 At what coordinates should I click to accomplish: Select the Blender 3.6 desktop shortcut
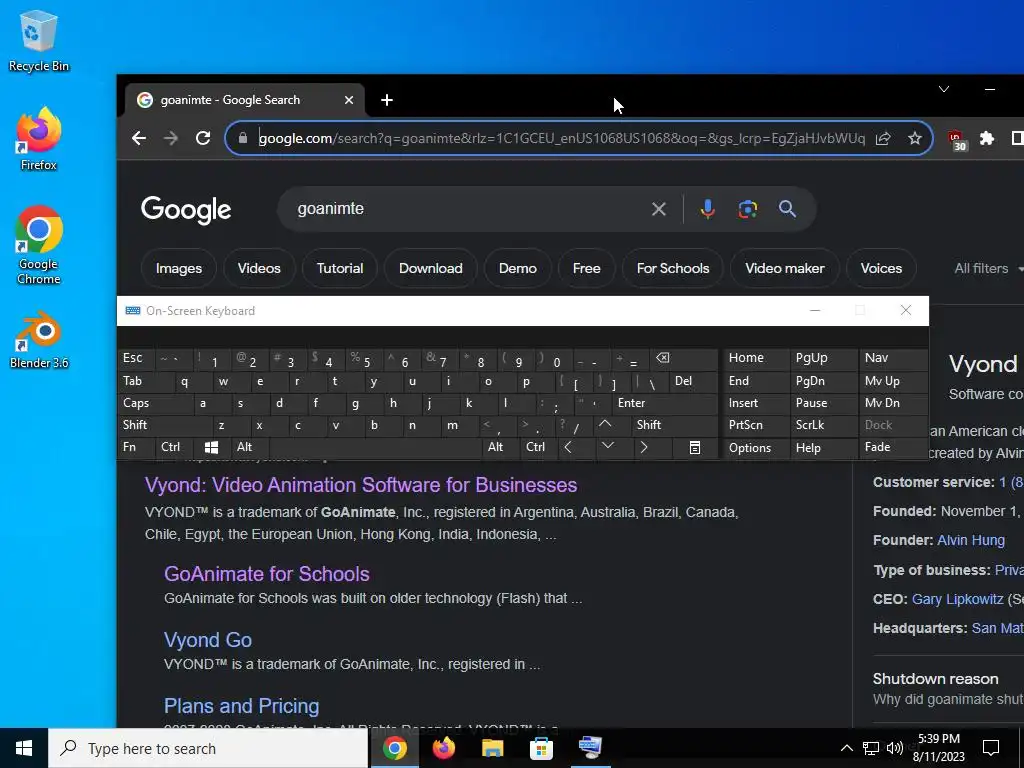tap(39, 340)
